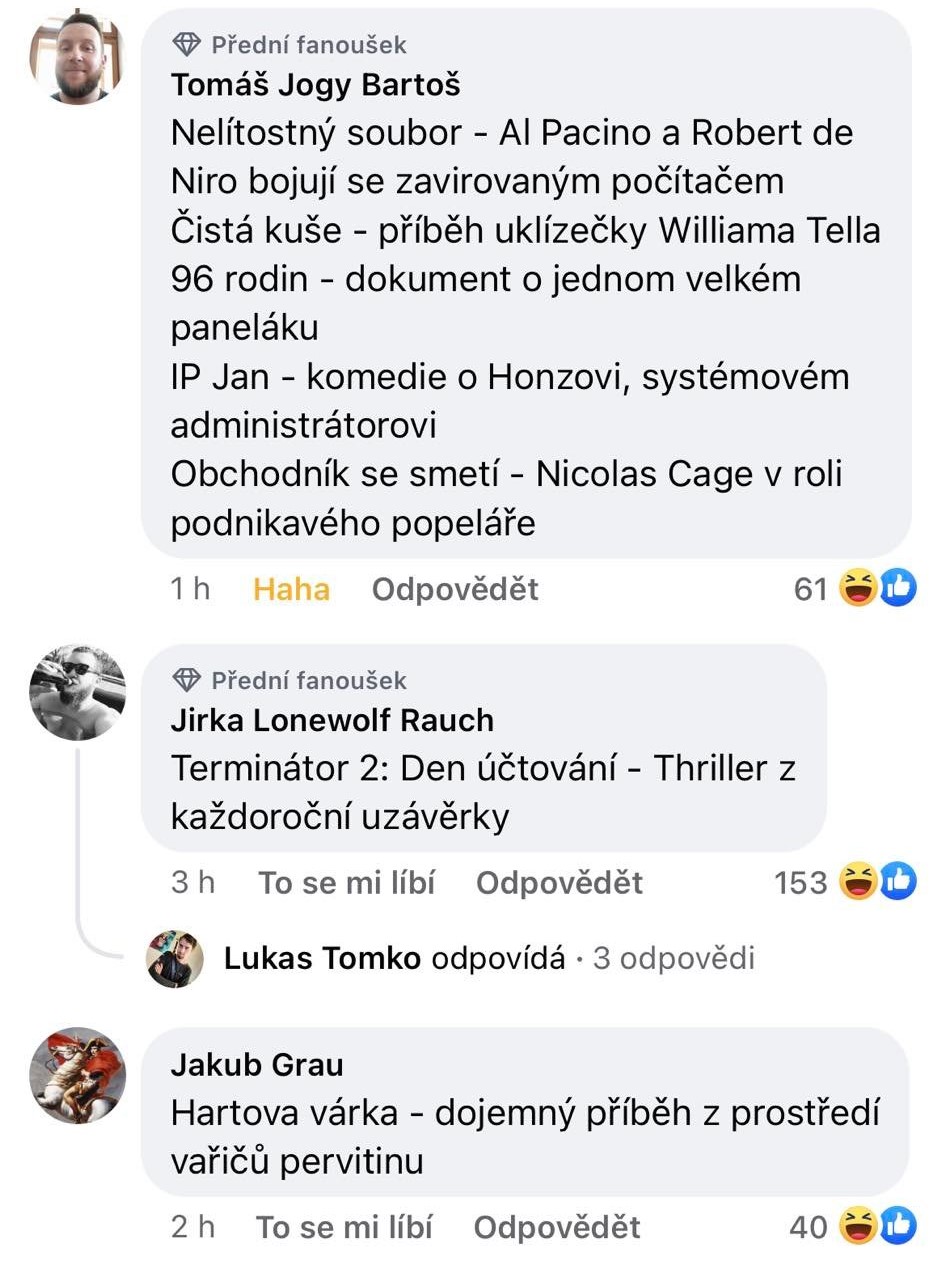Image resolution: width=946 pixels, height=1271 pixels.
Task: Click the diamond top fan badge on Jirka's comment
Action: pos(187,680)
